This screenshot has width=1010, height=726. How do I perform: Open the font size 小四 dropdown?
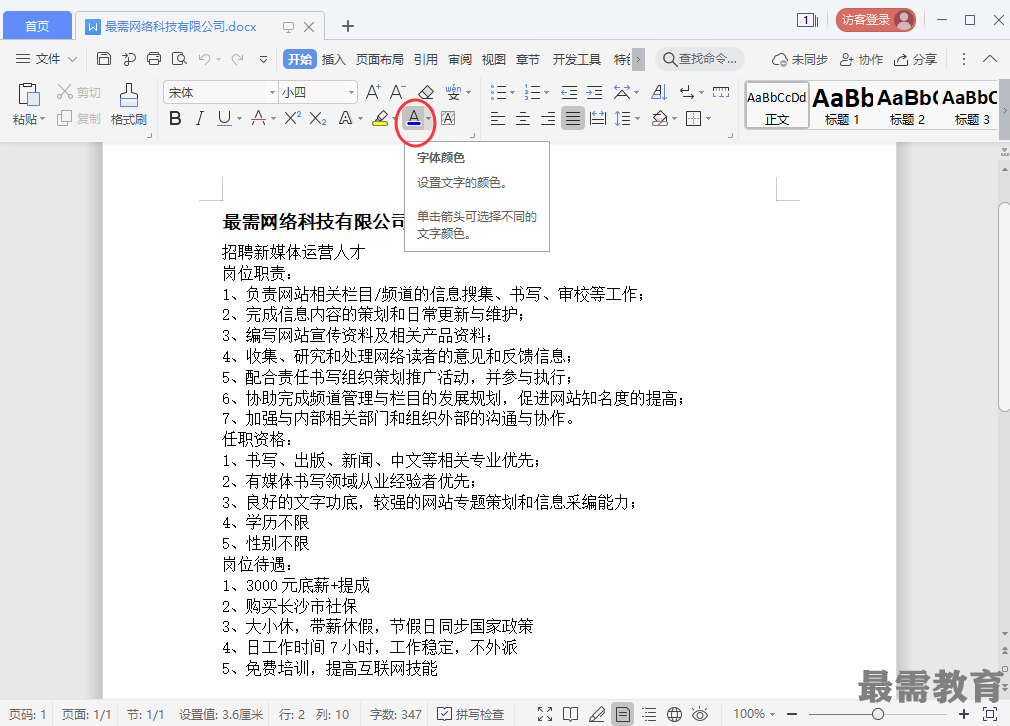coord(351,92)
